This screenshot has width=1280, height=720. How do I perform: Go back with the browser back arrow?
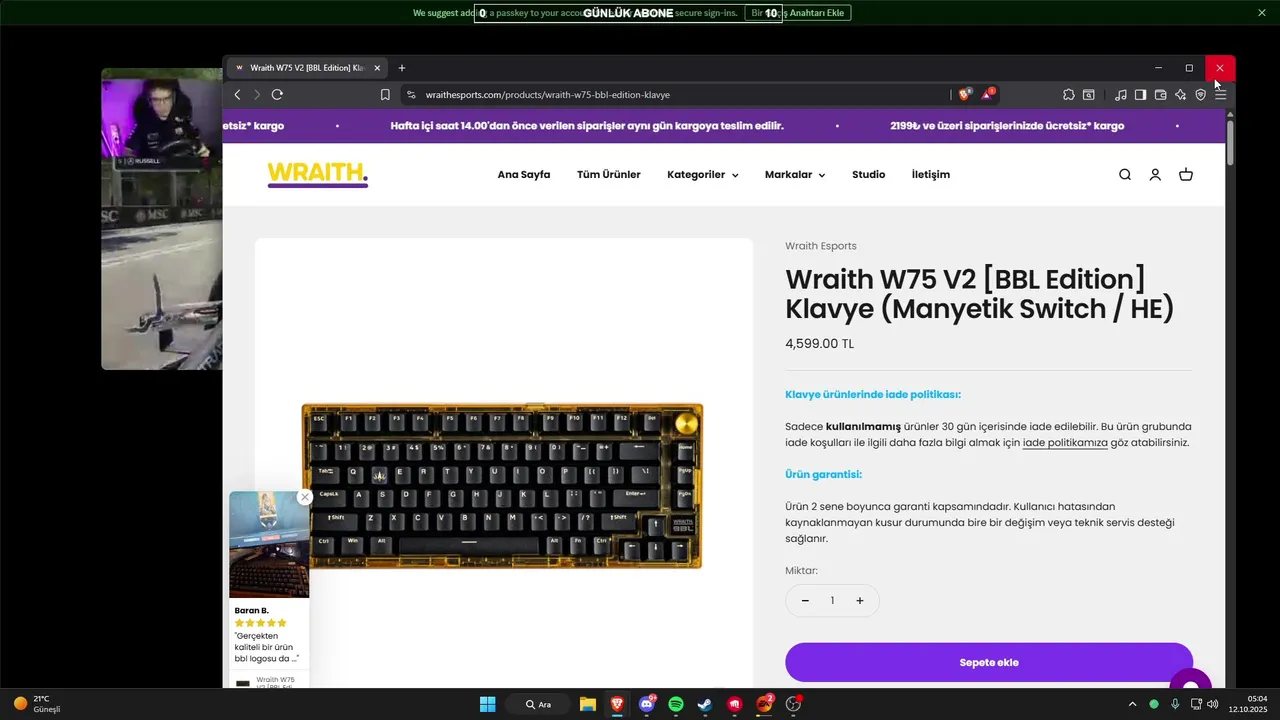(x=237, y=95)
